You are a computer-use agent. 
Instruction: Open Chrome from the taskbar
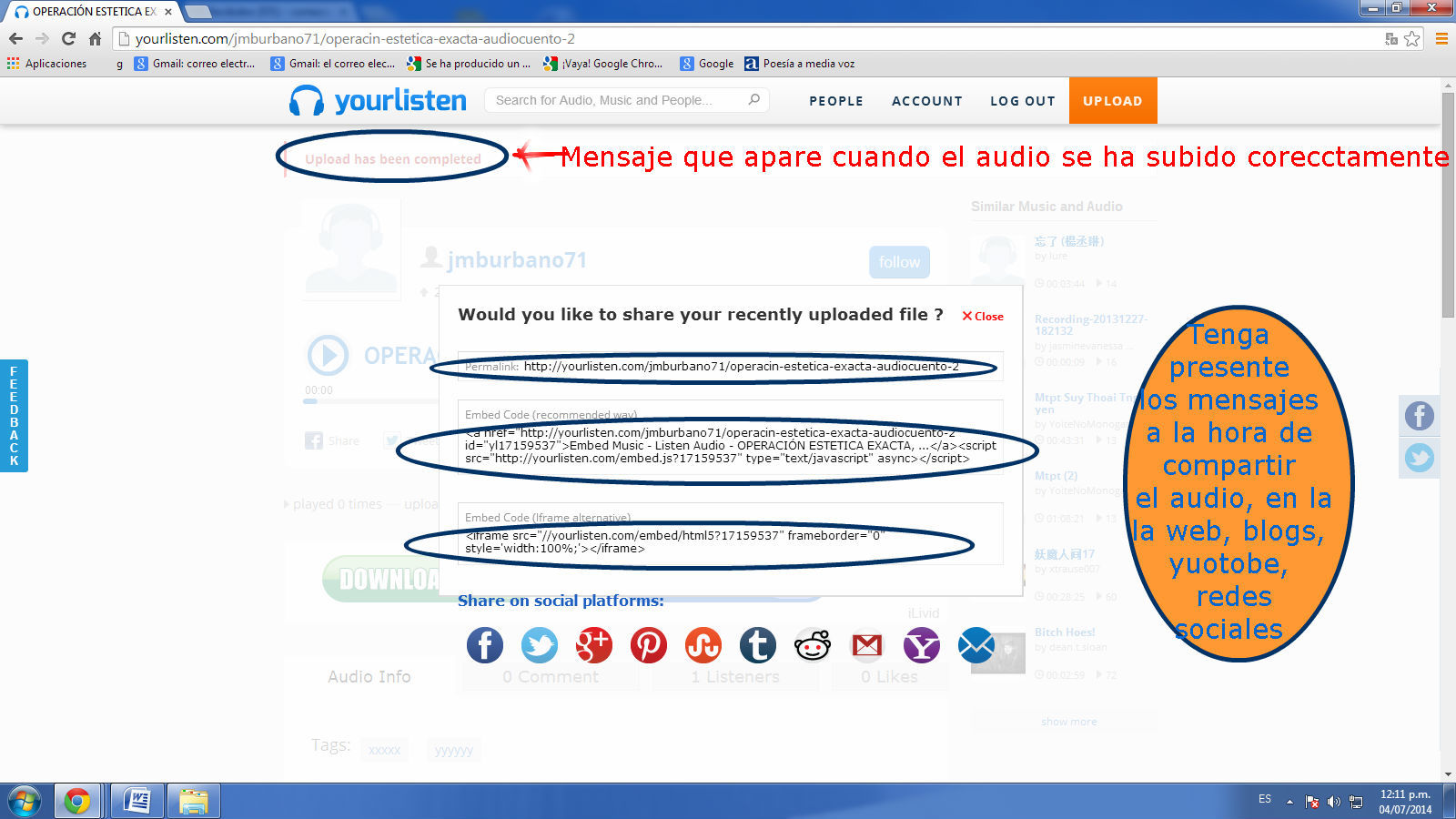pyautogui.click(x=77, y=802)
